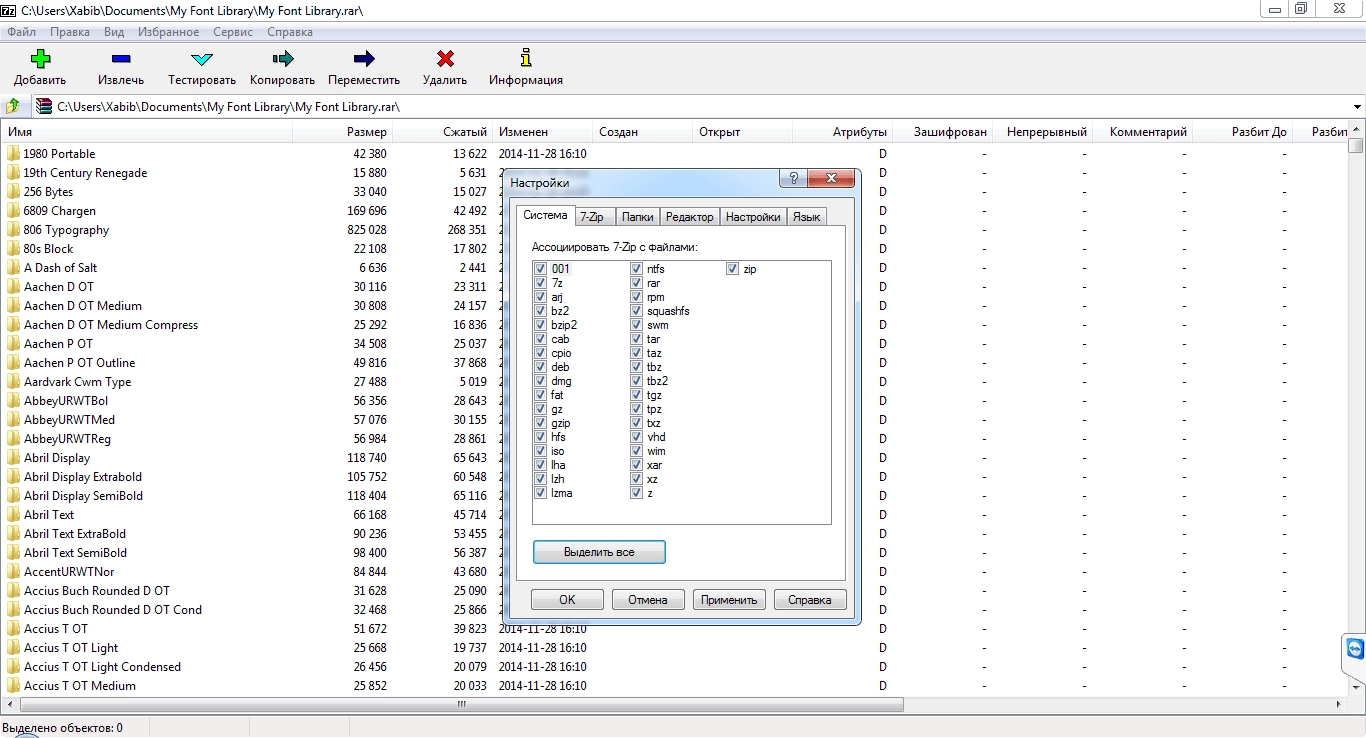Toggle the cab association checkbox
Viewport: 1366px width, 738px height.
[541, 339]
